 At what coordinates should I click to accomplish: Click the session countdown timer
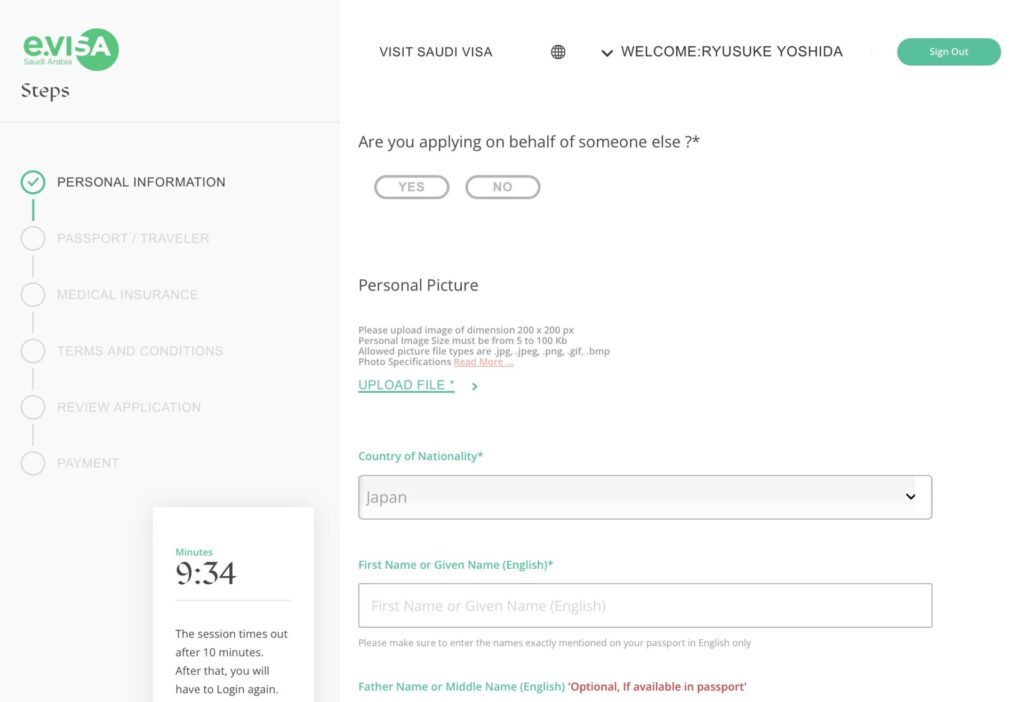(x=205, y=573)
